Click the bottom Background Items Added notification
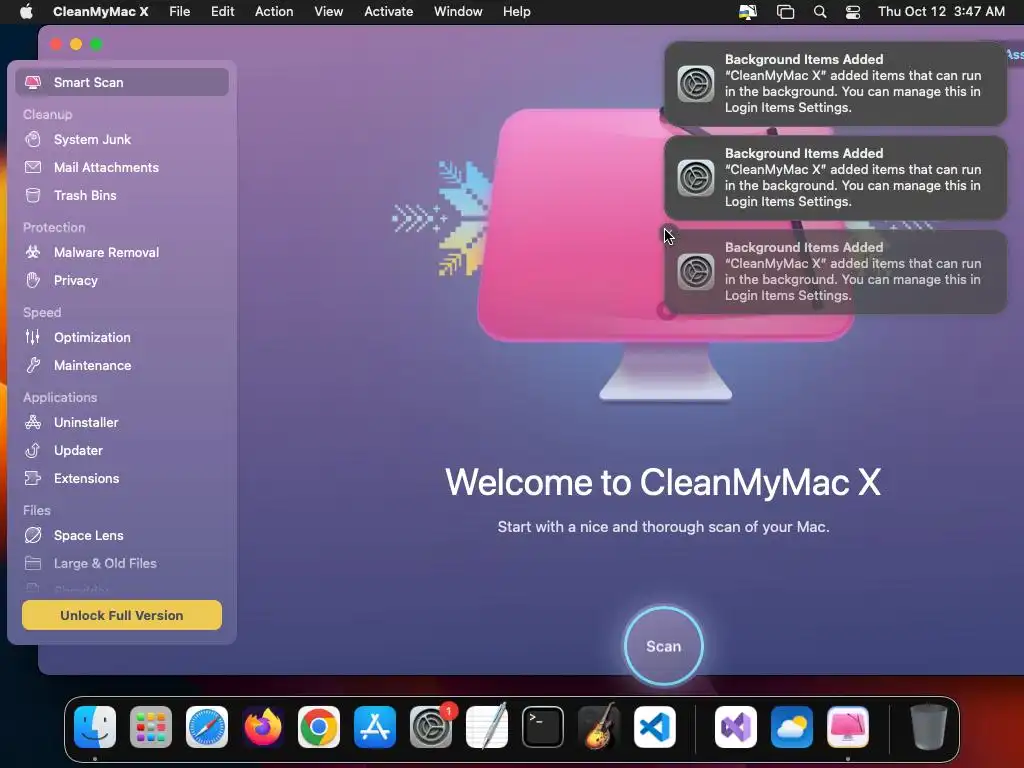 coord(835,272)
